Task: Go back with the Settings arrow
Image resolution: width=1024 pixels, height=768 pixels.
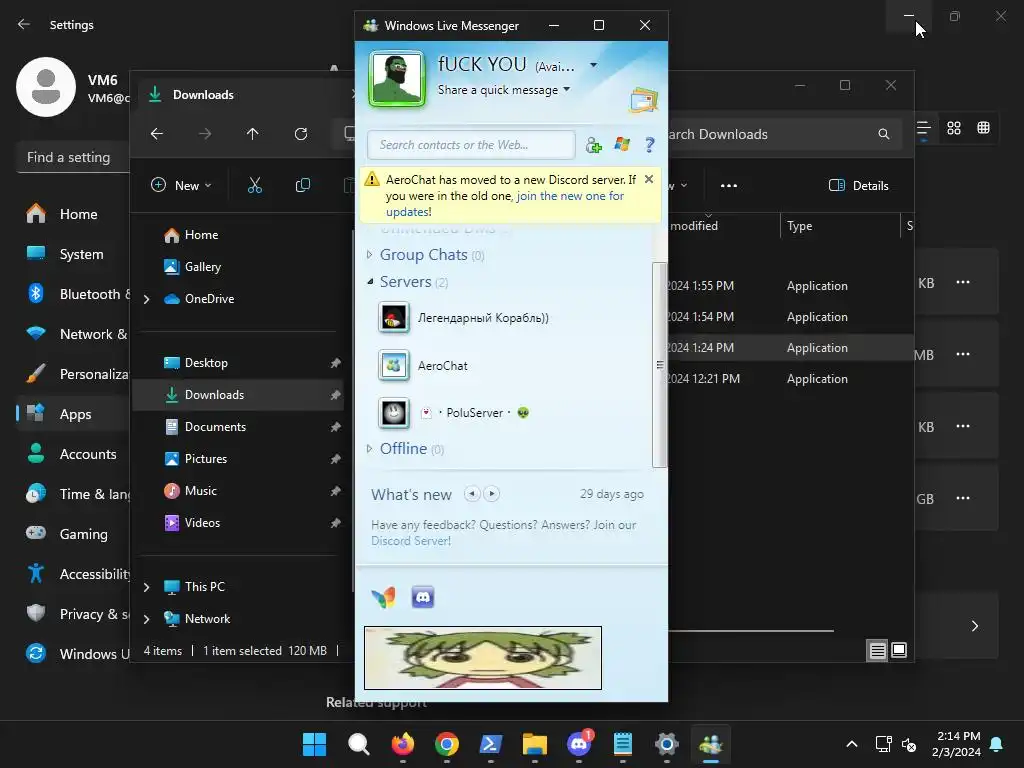Action: [24, 24]
